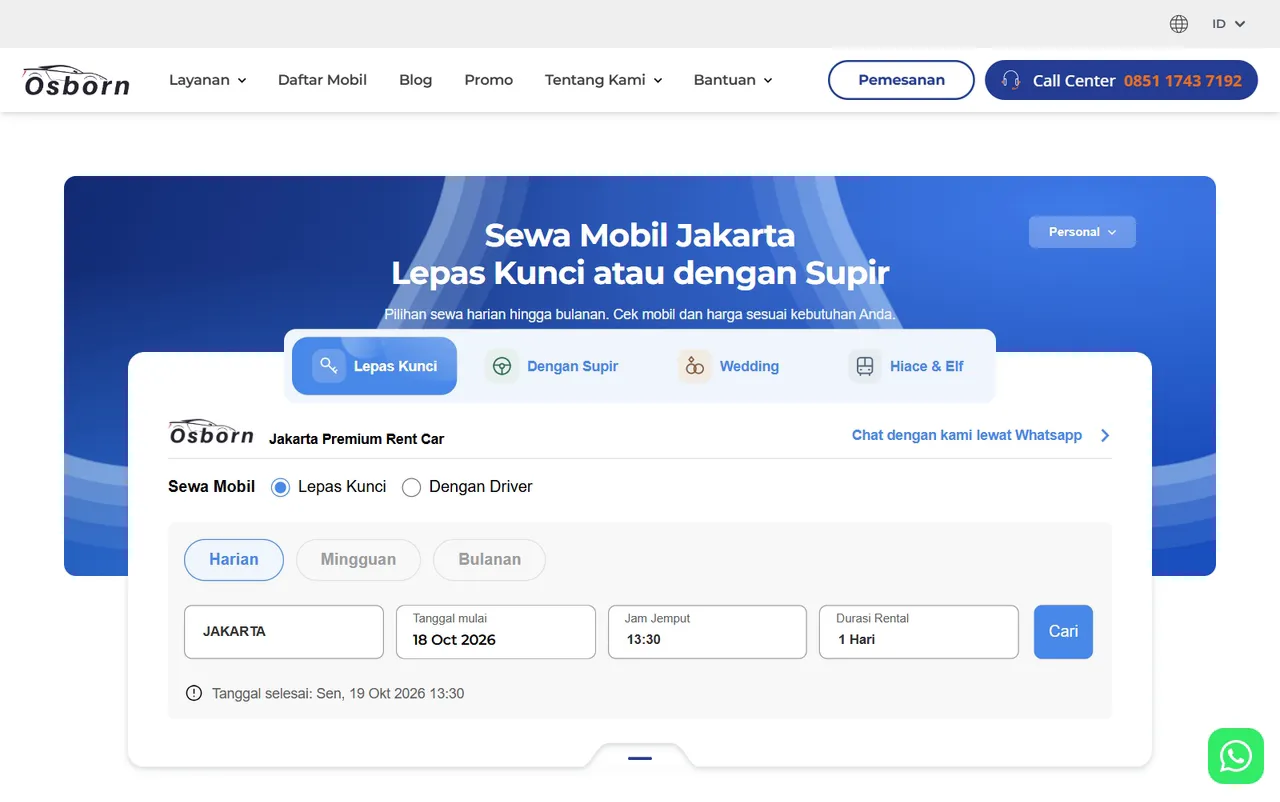Open the Promo page
The width and height of the screenshot is (1280, 802).
[x=489, y=80]
